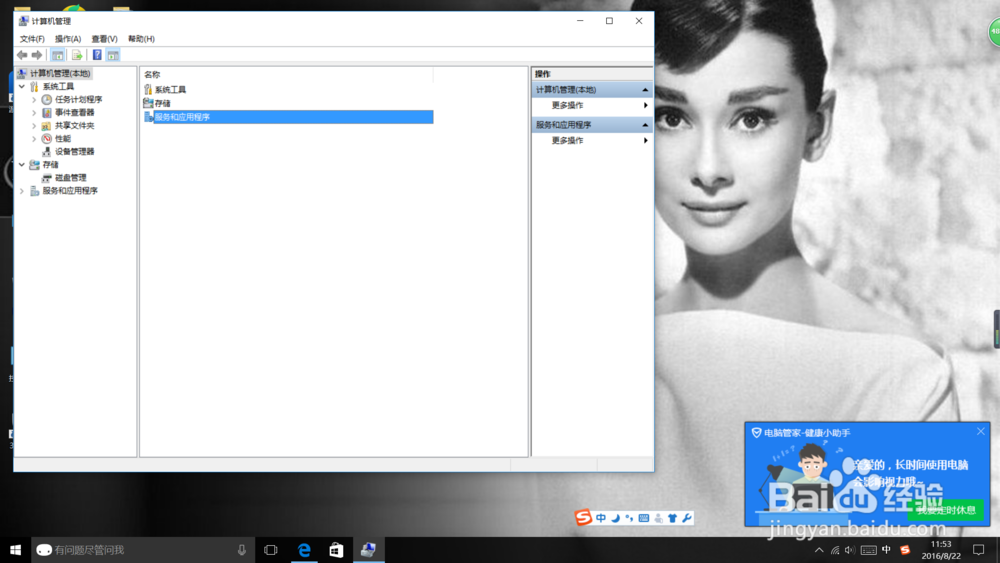Select highlighted 服务和应用程序 list row
Image resolution: width=1000 pixels, height=563 pixels.
click(288, 117)
